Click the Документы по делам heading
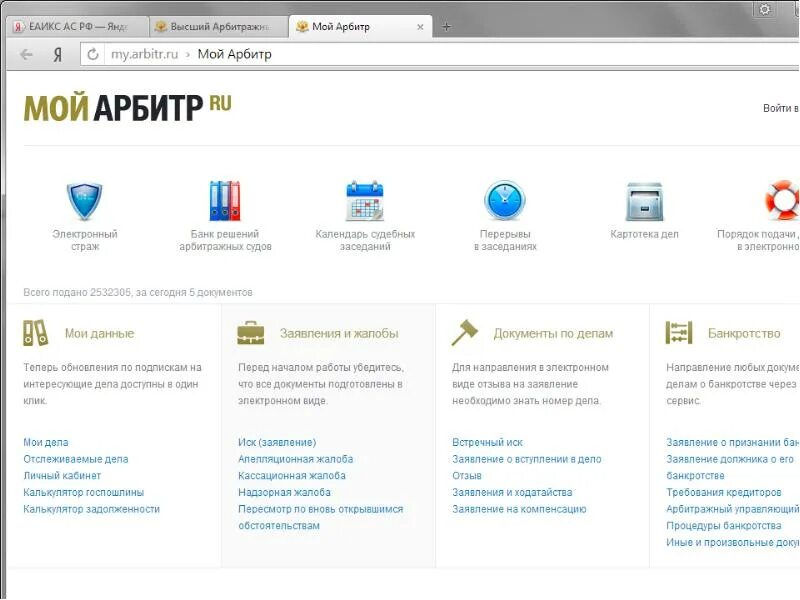Image resolution: width=800 pixels, height=600 pixels. tap(553, 333)
